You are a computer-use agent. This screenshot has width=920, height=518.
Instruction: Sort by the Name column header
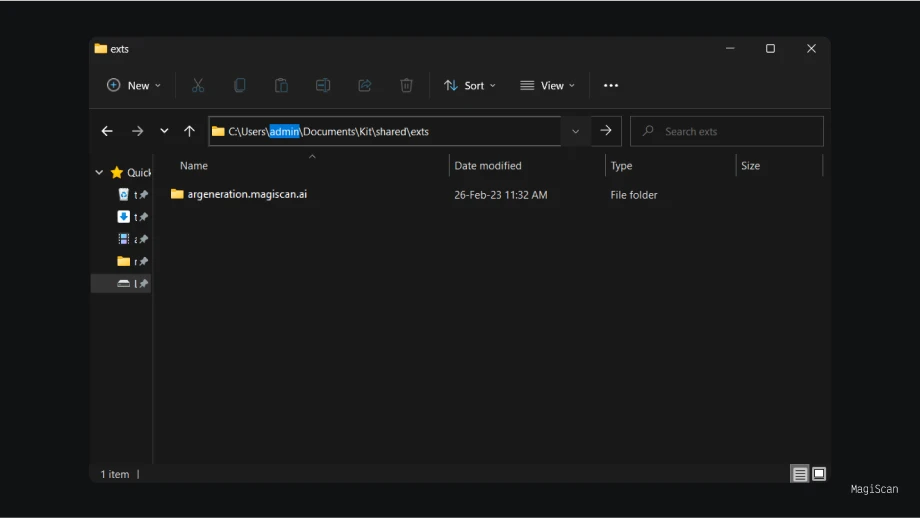pyautogui.click(x=194, y=166)
